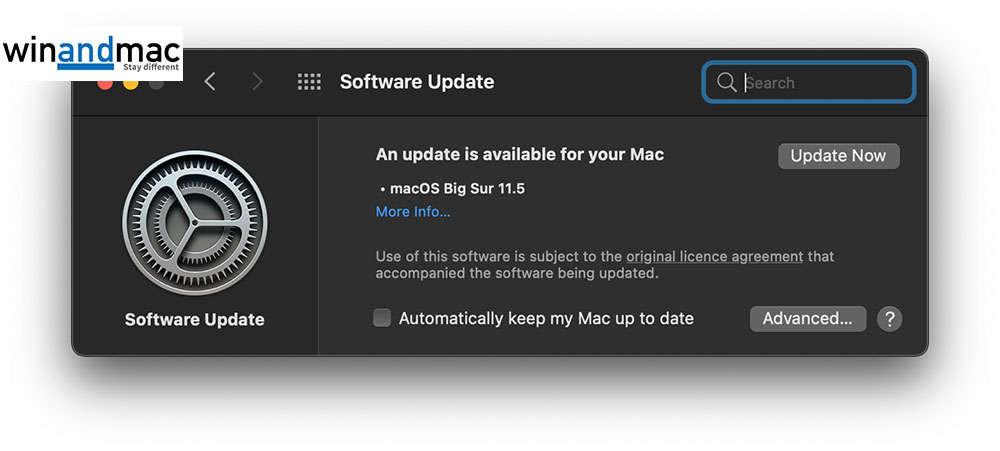Screen dimensions: 1000x451
Task: Focus the Search text field
Action: pyautogui.click(x=820, y=82)
